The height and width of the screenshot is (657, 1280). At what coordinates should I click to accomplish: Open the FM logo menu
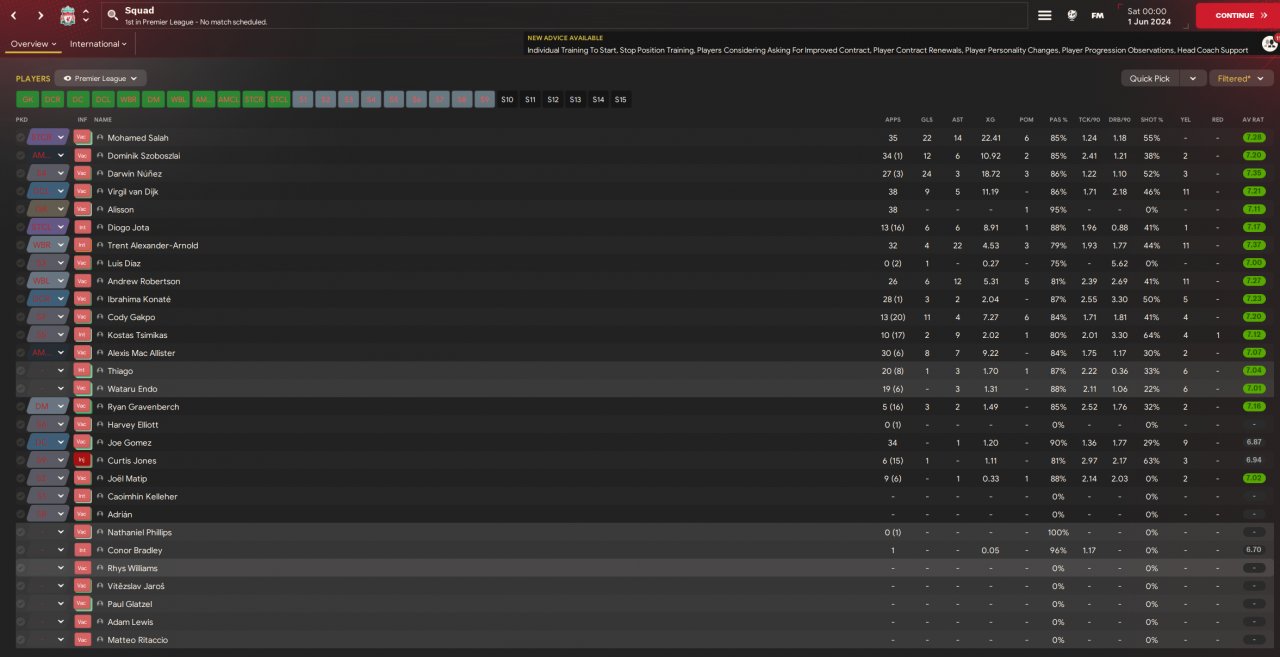1098,15
